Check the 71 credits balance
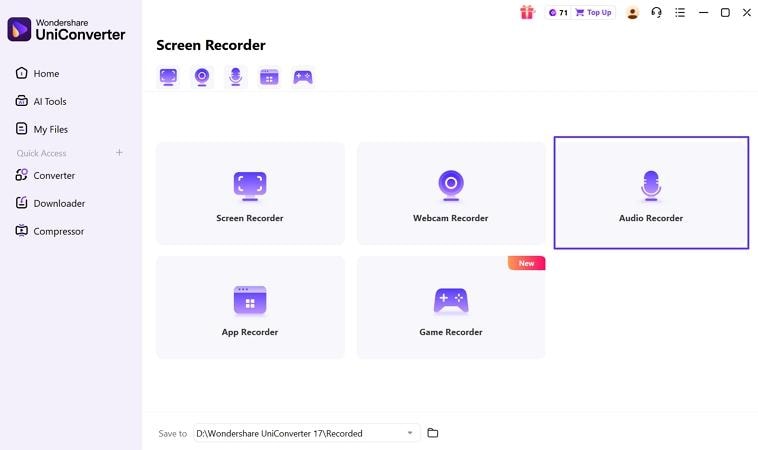758x450 pixels. point(558,13)
